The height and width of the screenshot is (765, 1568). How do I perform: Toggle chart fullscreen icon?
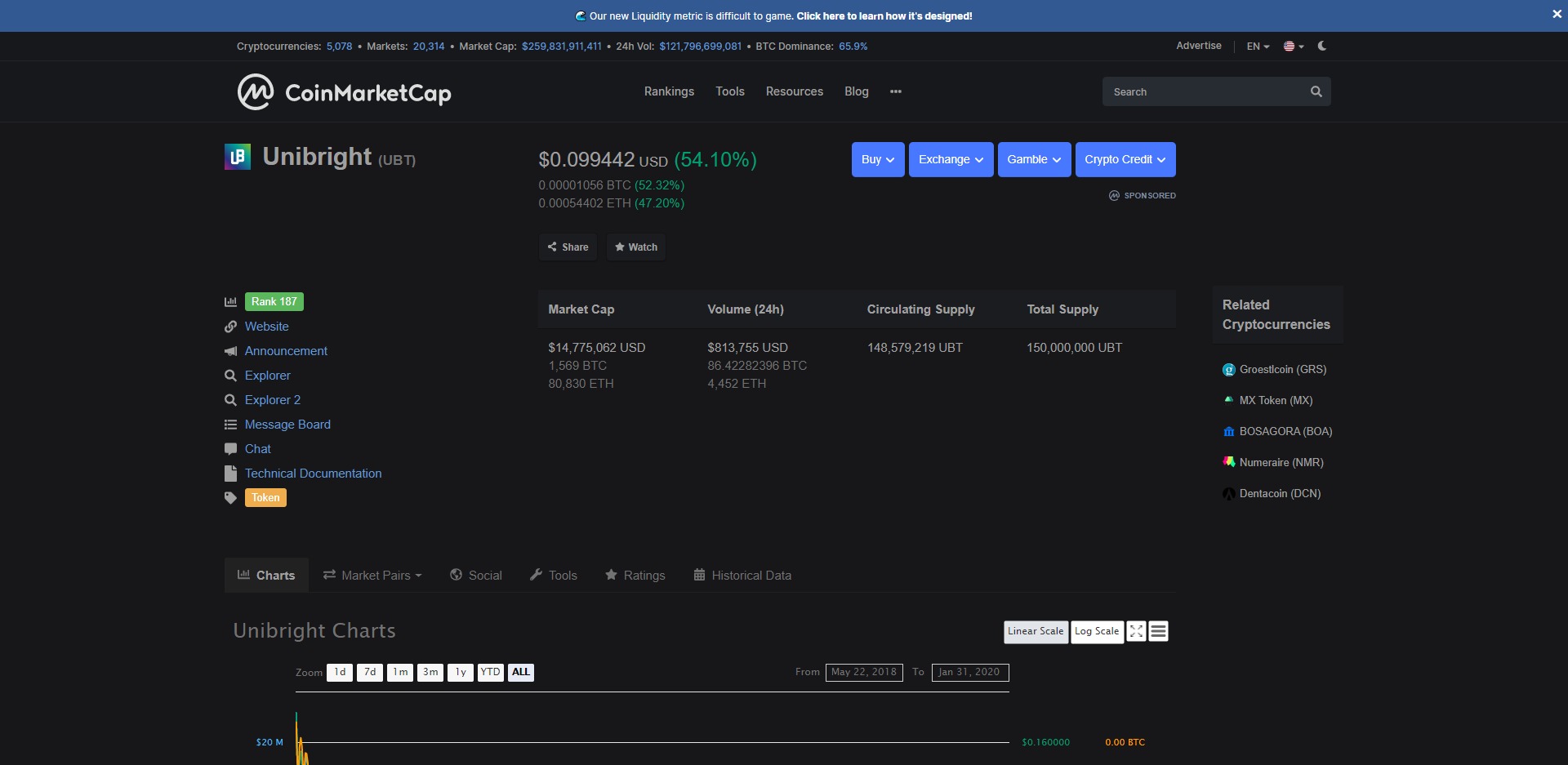click(1136, 632)
